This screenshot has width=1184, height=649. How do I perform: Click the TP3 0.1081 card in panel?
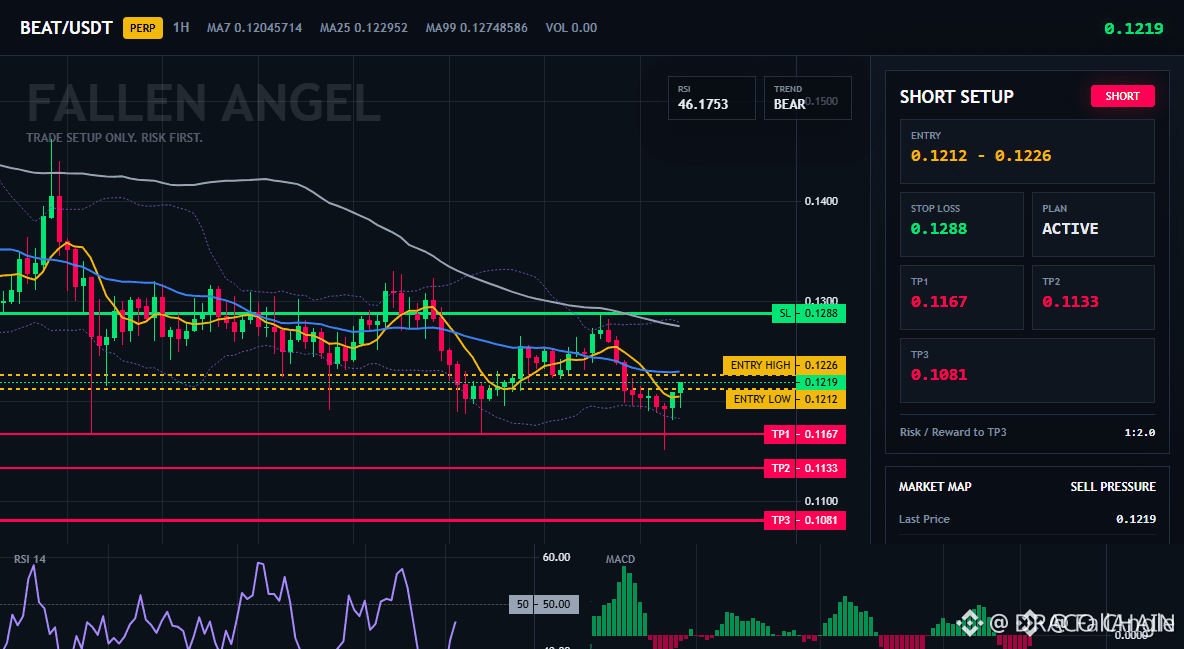(1027, 370)
